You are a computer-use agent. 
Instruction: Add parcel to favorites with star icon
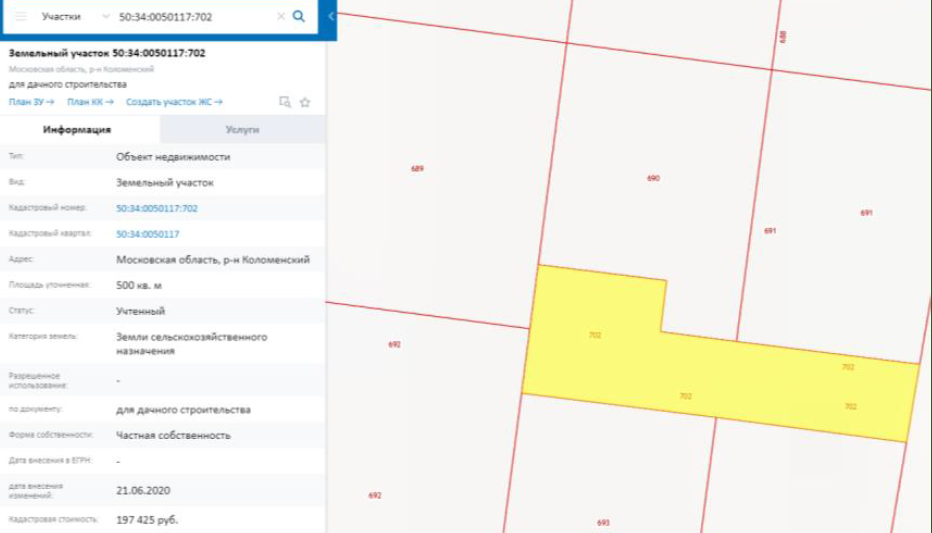pos(305,102)
